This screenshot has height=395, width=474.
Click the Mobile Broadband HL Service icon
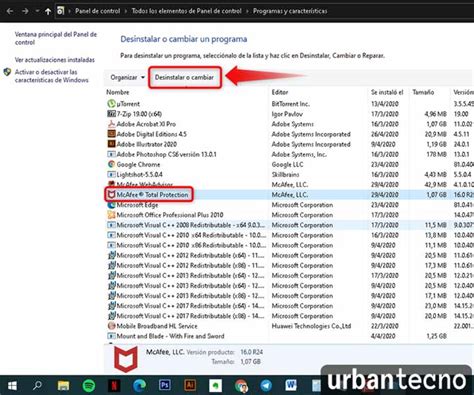click(x=111, y=326)
